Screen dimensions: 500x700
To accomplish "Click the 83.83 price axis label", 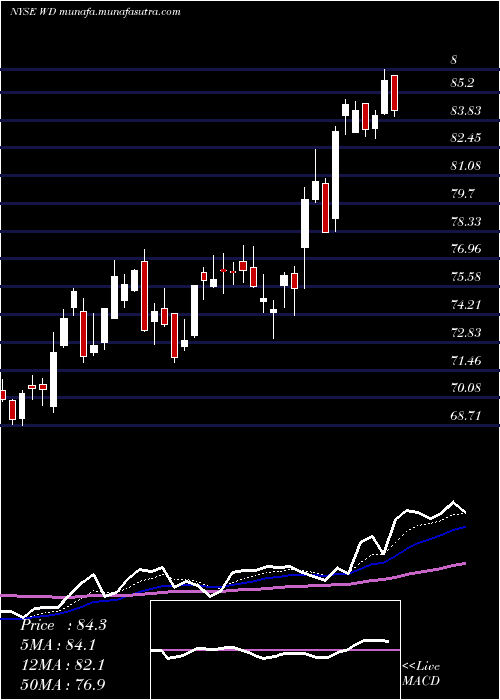I will [x=466, y=110].
